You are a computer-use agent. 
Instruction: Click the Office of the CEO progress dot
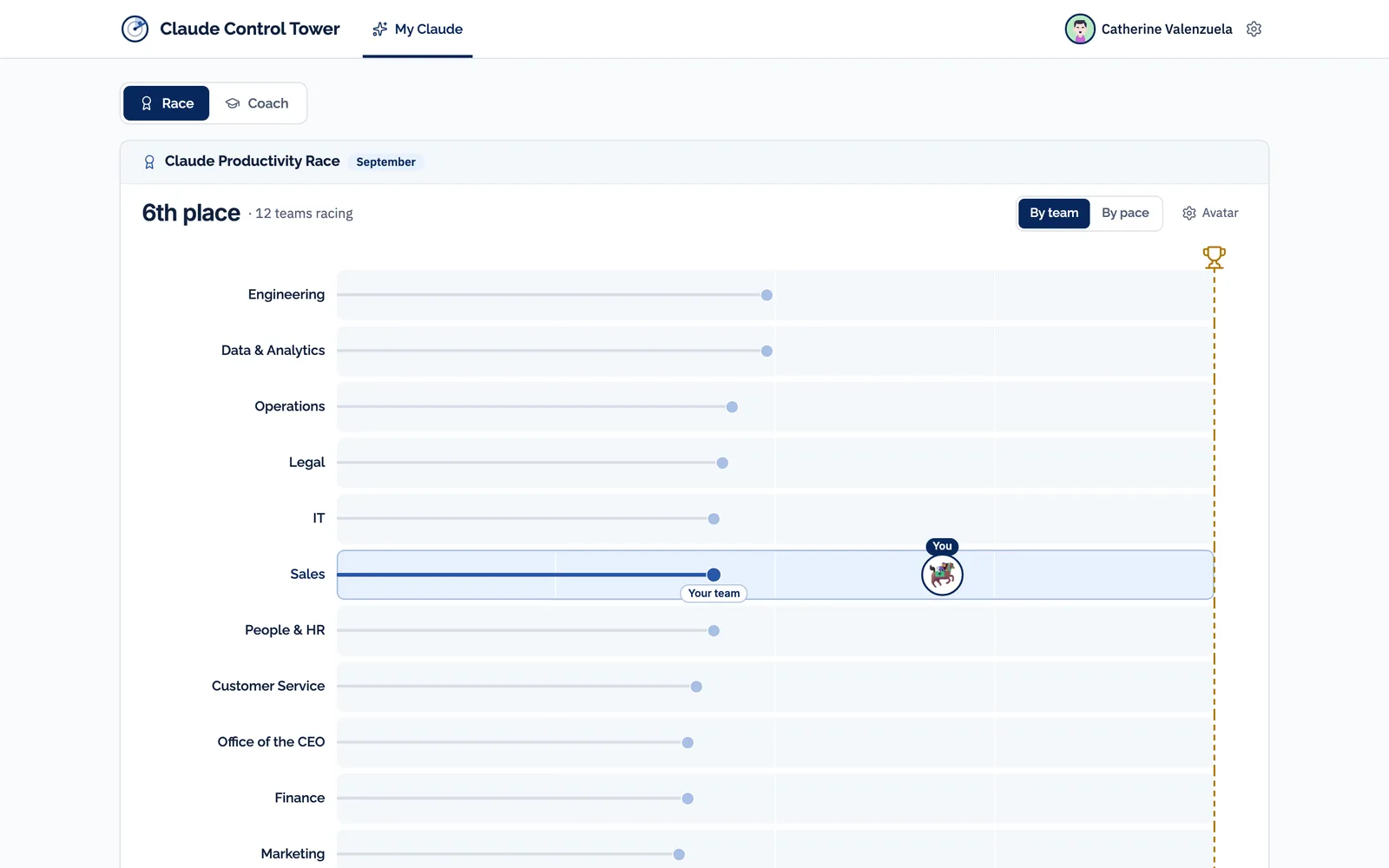click(x=688, y=743)
